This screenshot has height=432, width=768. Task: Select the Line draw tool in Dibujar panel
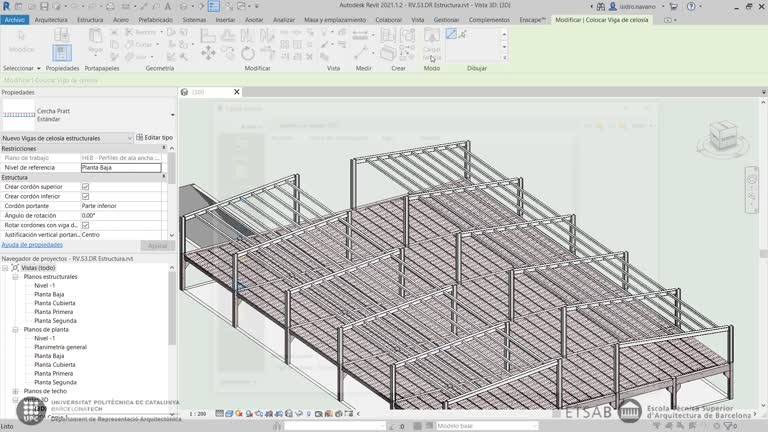[x=451, y=34]
